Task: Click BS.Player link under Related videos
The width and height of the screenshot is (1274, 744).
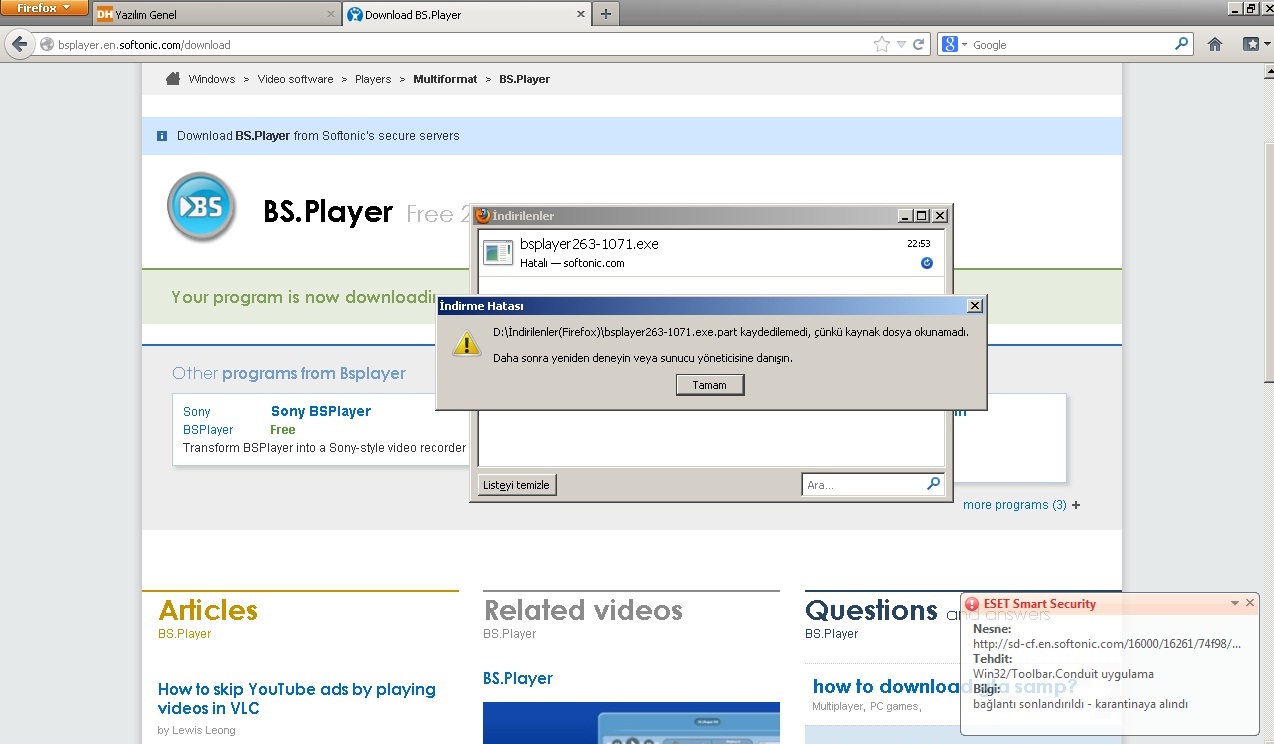Action: [518, 678]
